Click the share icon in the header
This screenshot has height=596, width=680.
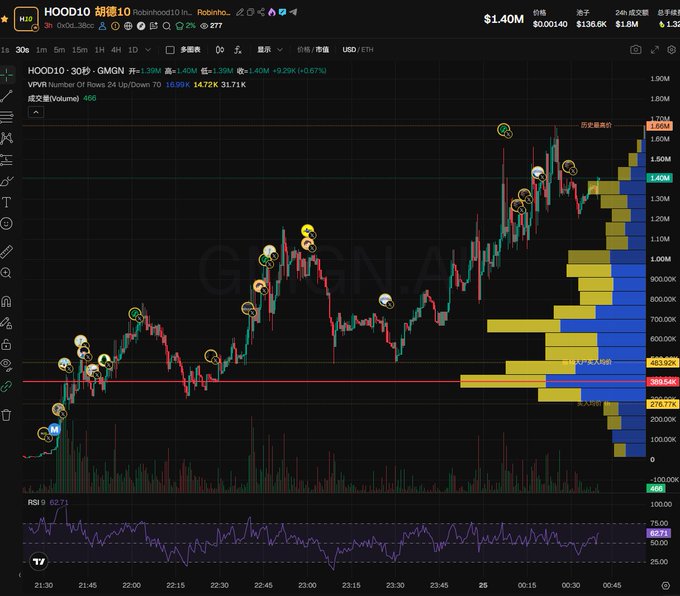(x=261, y=12)
